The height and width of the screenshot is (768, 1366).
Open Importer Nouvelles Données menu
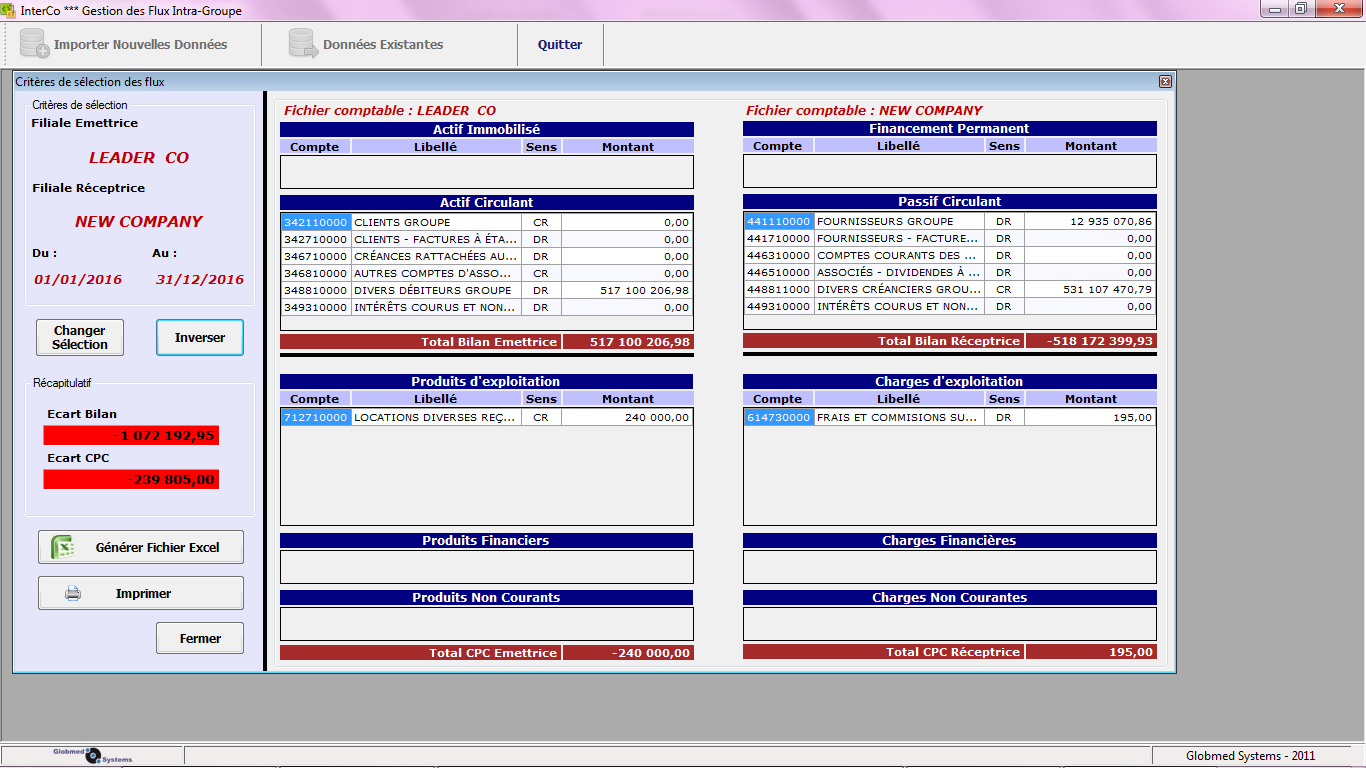click(x=124, y=44)
